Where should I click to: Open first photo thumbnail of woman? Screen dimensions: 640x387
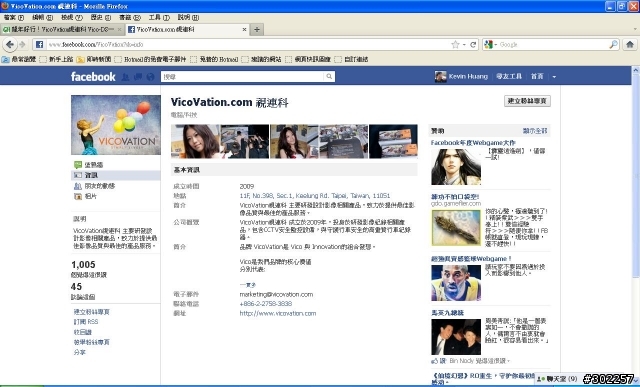(x=195, y=141)
